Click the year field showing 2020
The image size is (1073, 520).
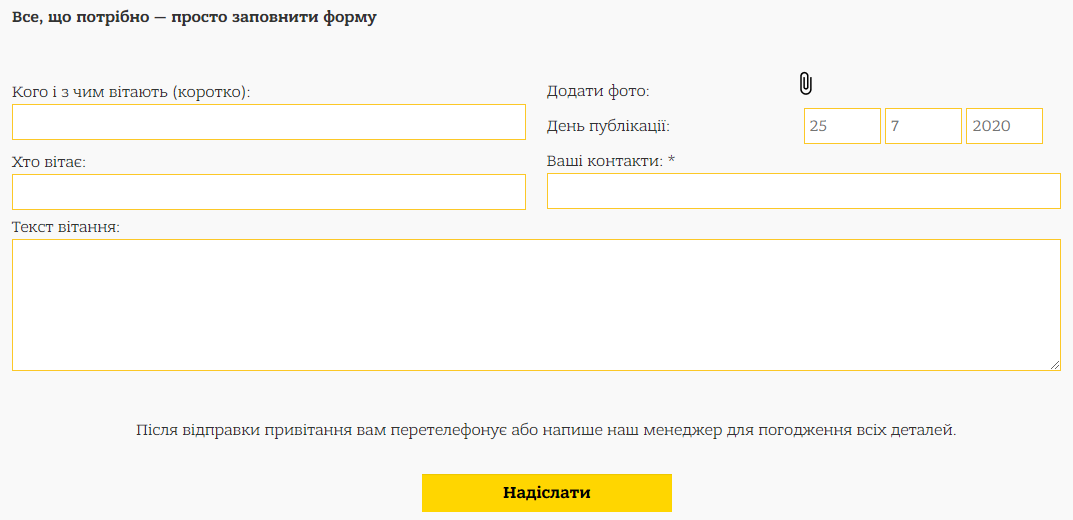click(1004, 126)
